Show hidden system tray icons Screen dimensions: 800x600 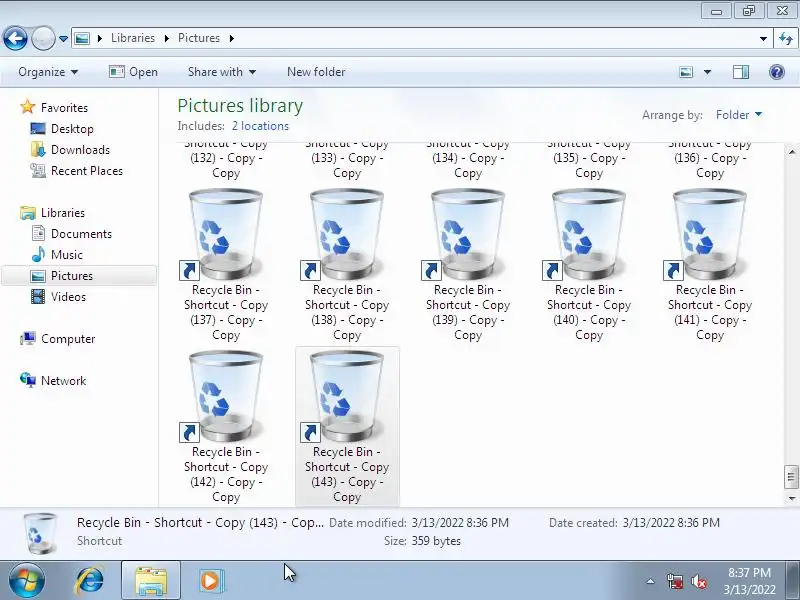[651, 581]
